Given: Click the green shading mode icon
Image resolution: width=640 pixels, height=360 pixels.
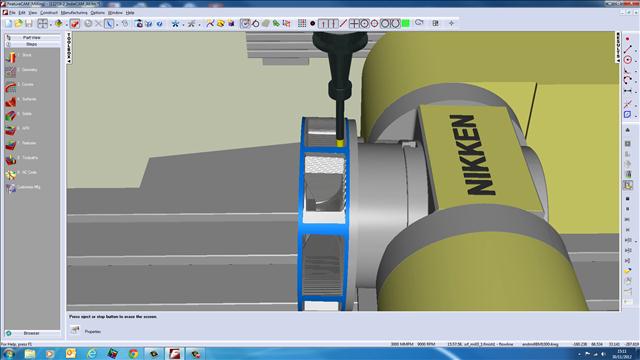Looking at the screenshot, I should (59, 24).
